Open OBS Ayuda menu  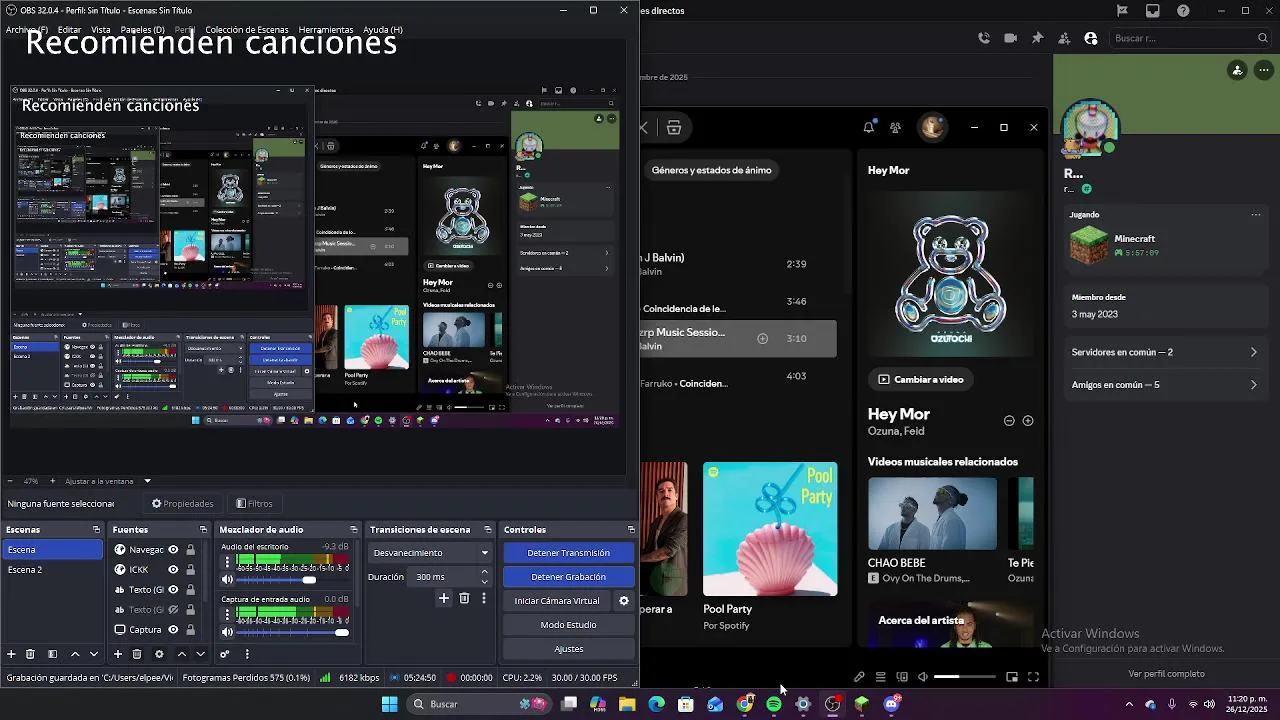(383, 30)
